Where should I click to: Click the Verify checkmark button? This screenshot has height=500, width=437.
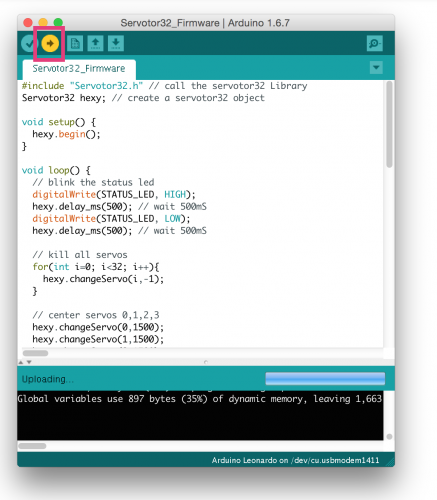[28, 44]
